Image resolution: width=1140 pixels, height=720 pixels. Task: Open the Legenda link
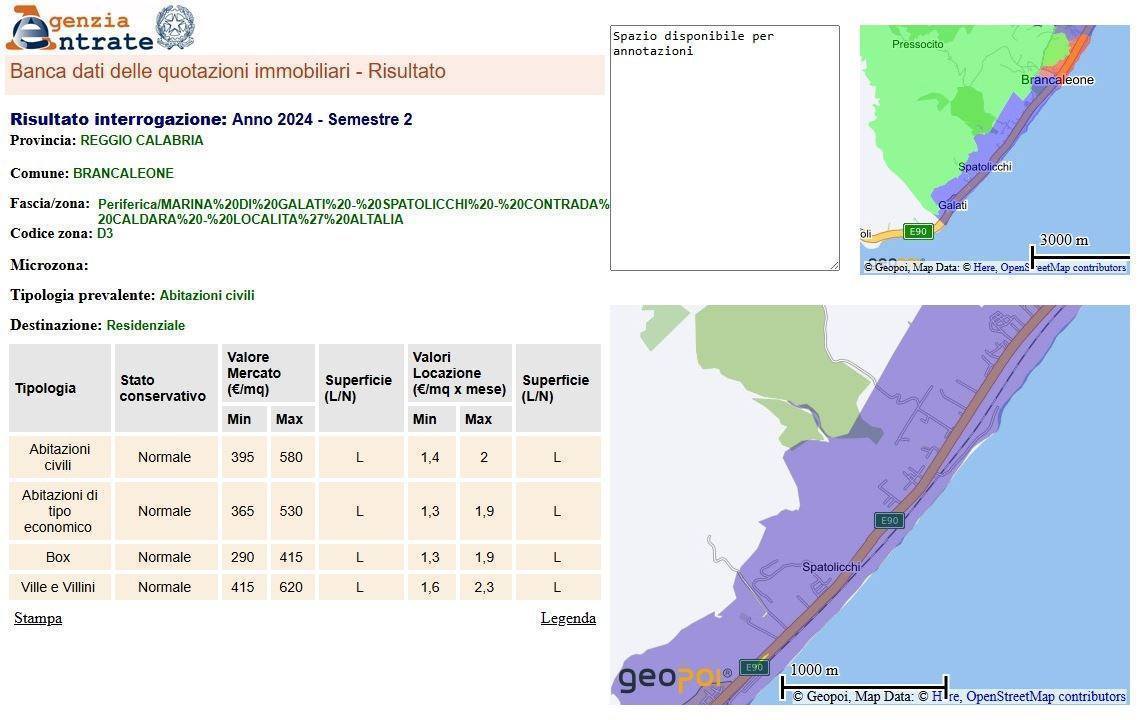(568, 618)
